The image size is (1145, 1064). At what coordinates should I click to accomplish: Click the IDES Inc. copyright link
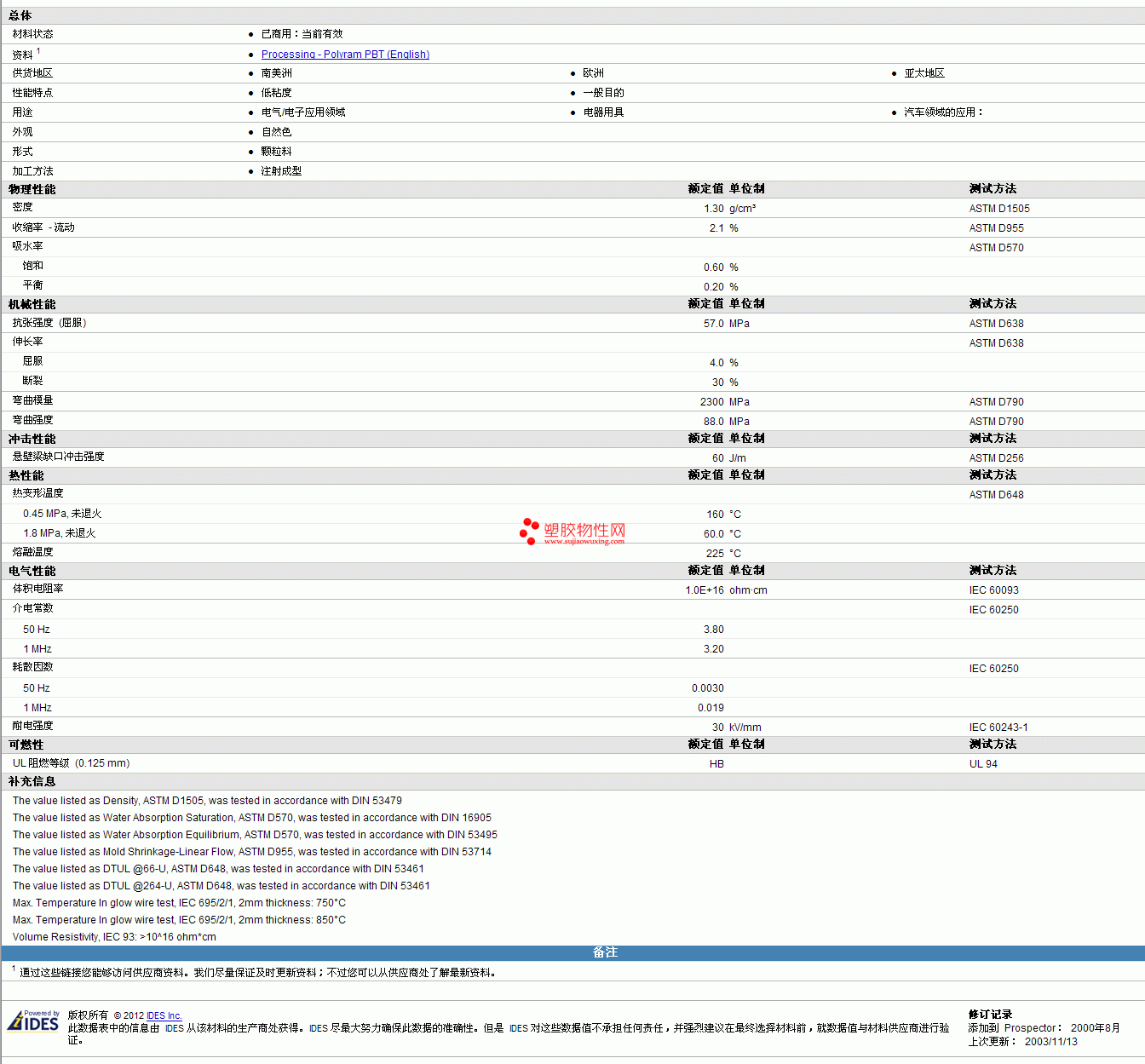click(164, 1015)
